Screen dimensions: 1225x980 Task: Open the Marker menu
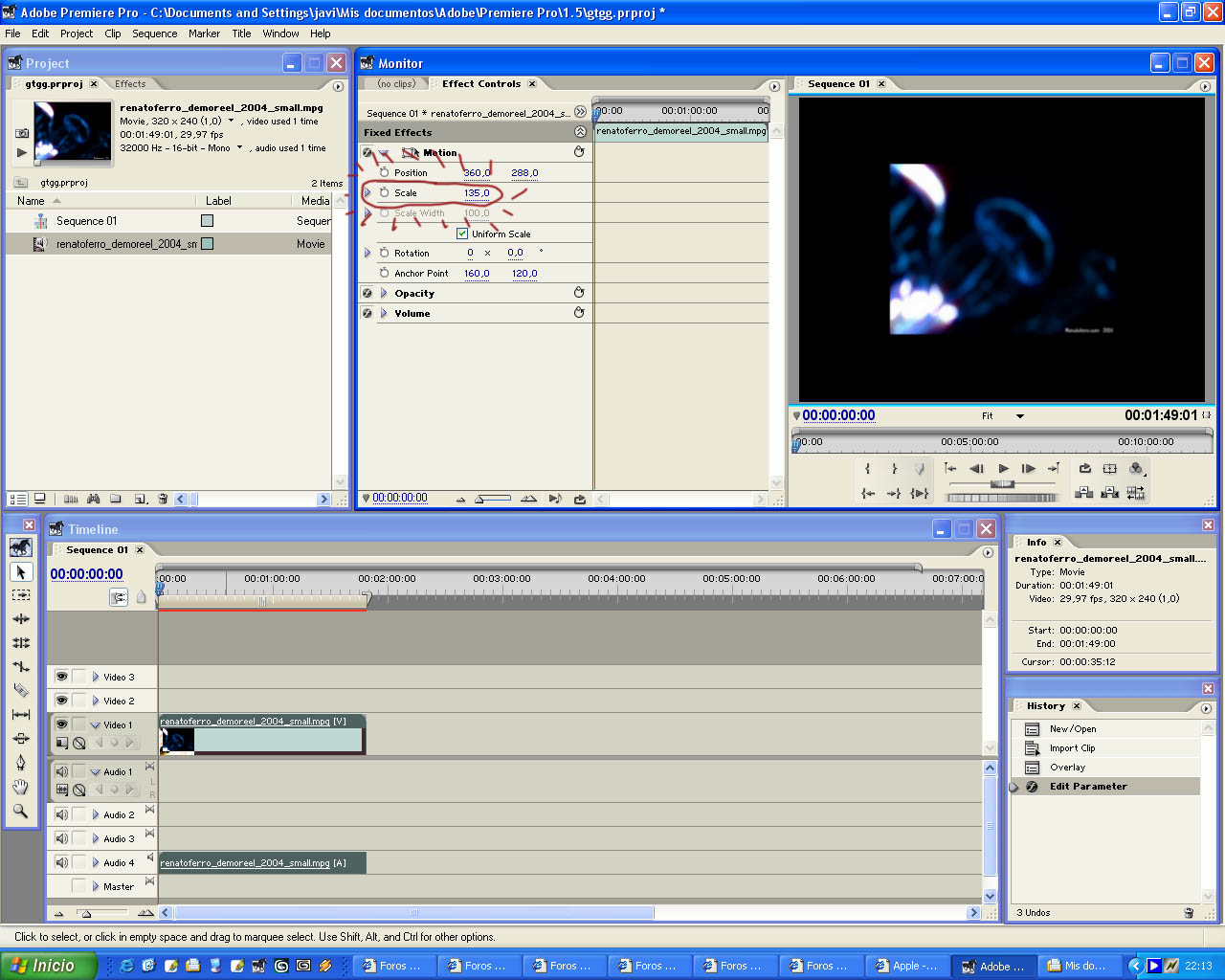tap(204, 33)
